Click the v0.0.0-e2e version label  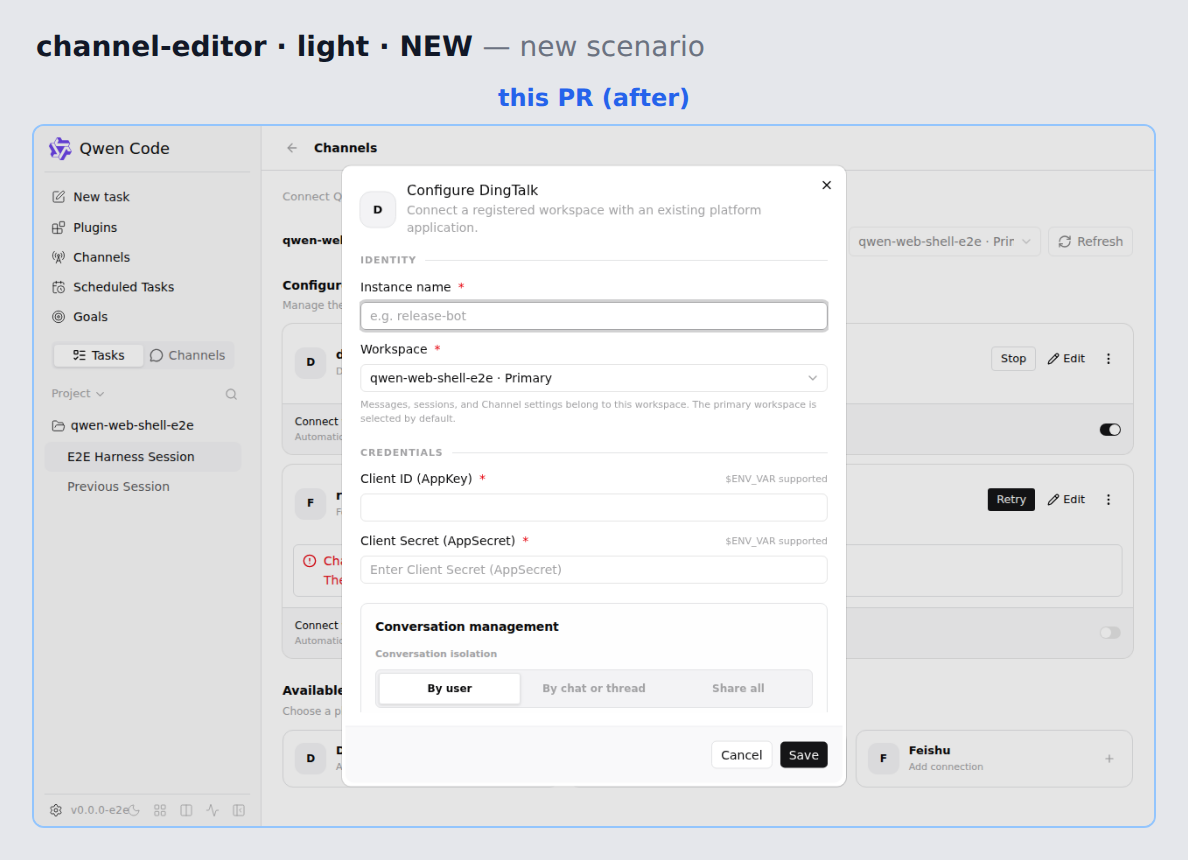point(99,810)
